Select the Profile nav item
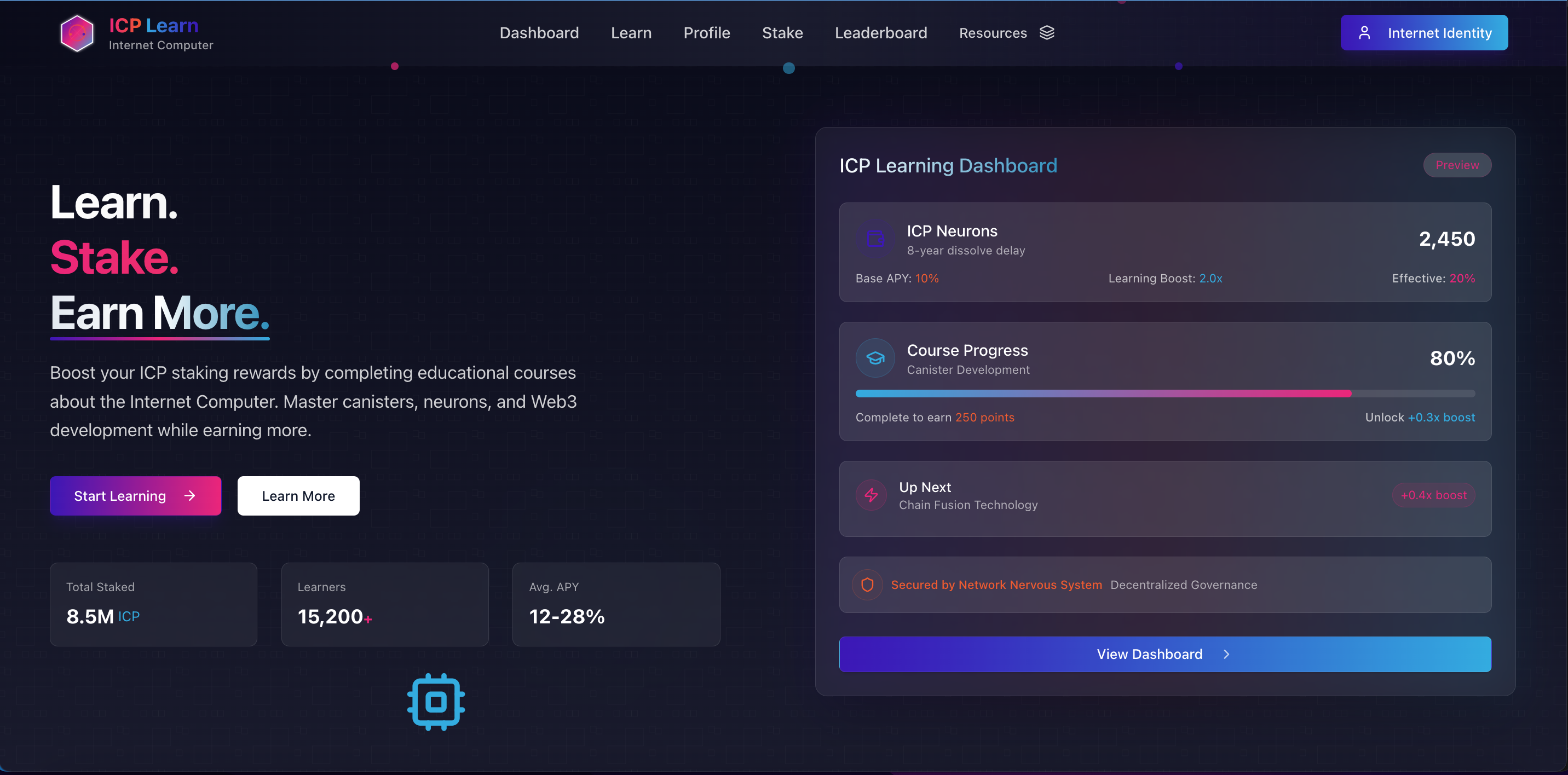The image size is (1568, 775). coord(706,33)
